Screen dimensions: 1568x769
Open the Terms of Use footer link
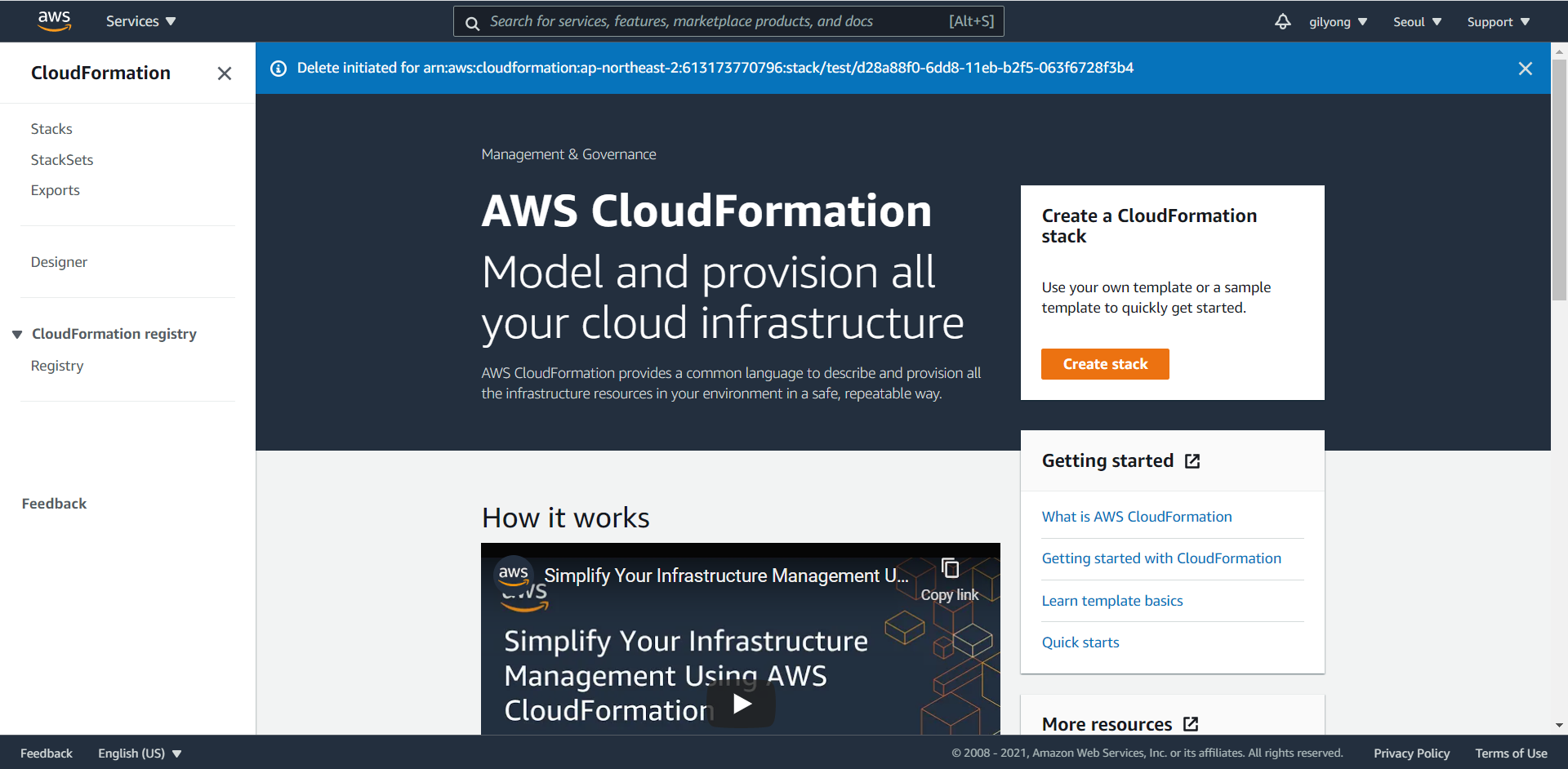click(1511, 753)
